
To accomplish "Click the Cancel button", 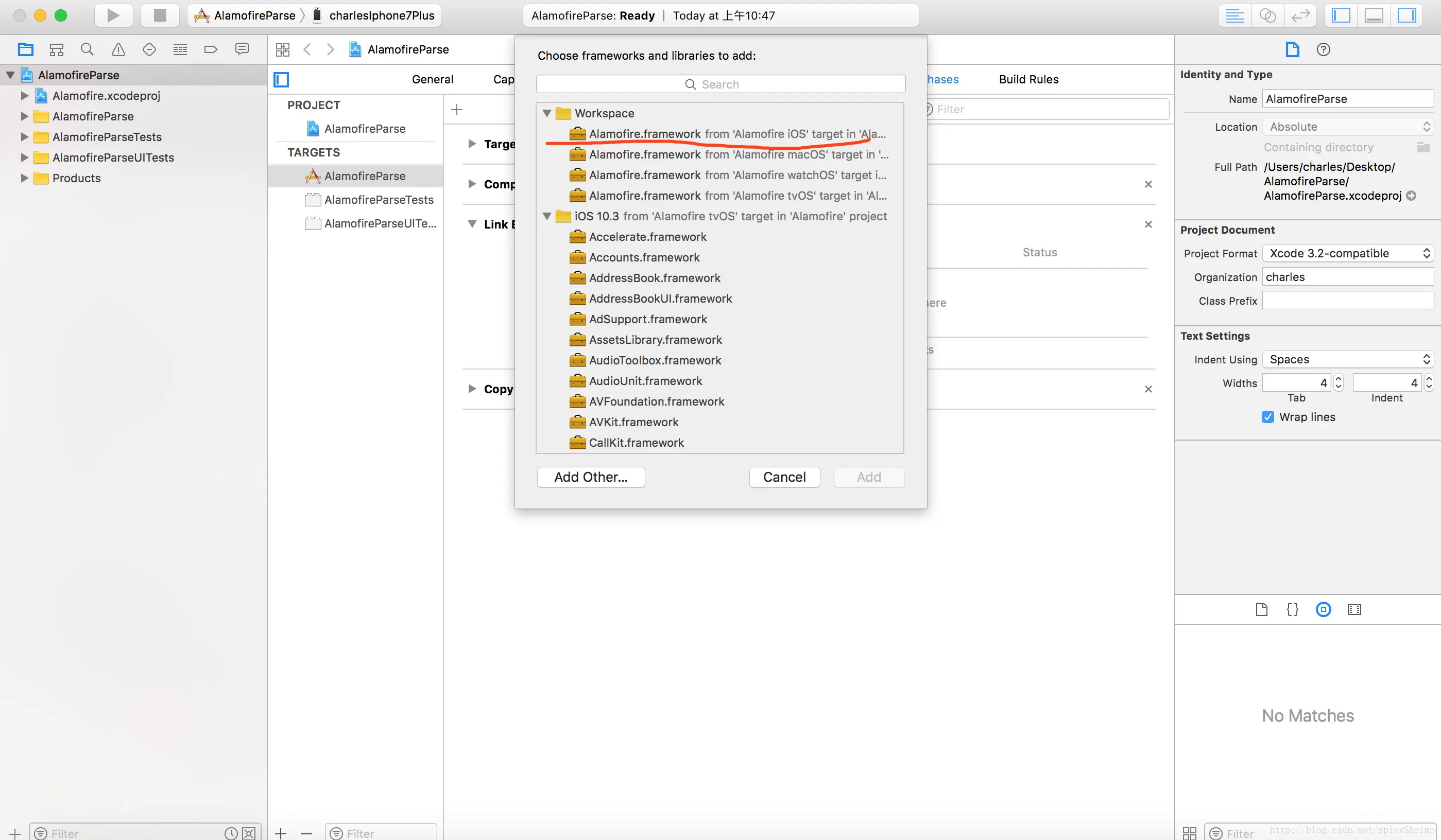I will pos(784,477).
